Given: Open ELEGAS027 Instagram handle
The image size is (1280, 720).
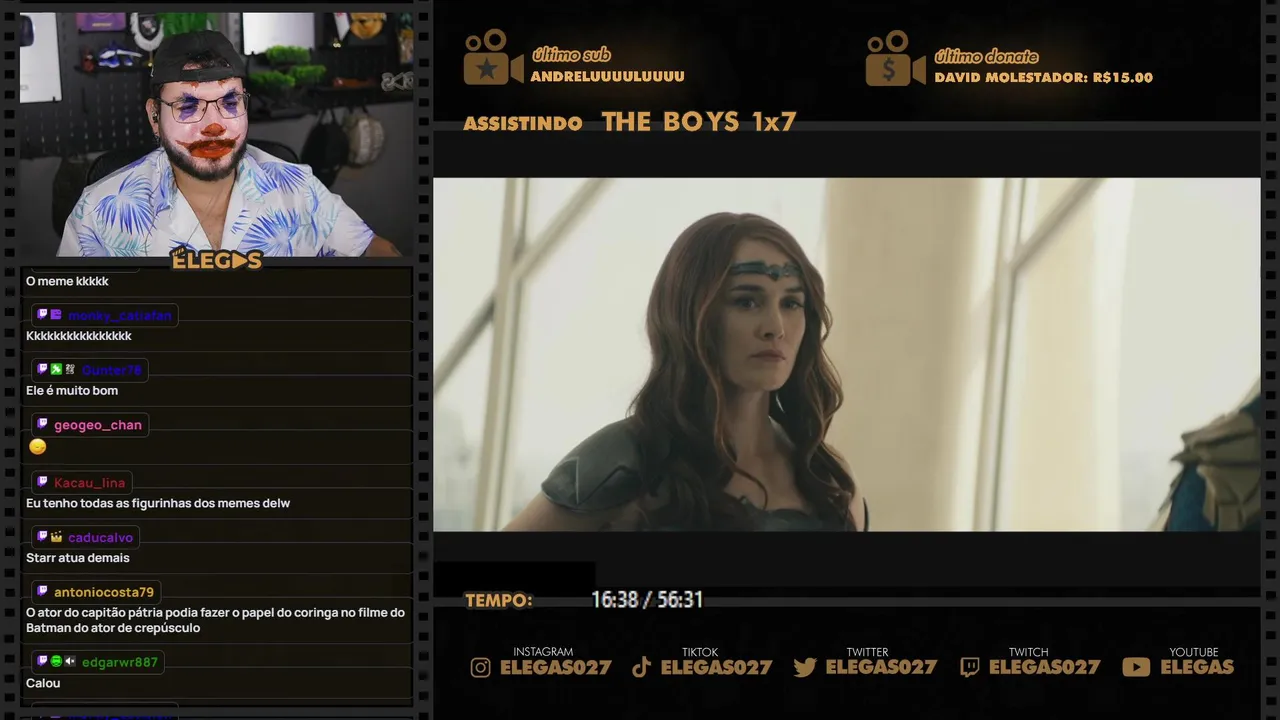Looking at the screenshot, I should click(556, 667).
